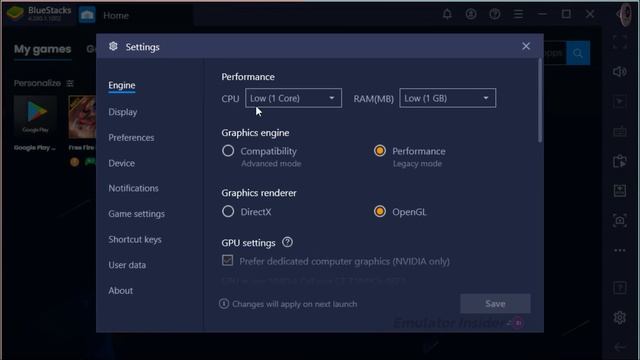This screenshot has height=360, width=640.
Task: Click the Home tab icon
Action: coord(87,15)
